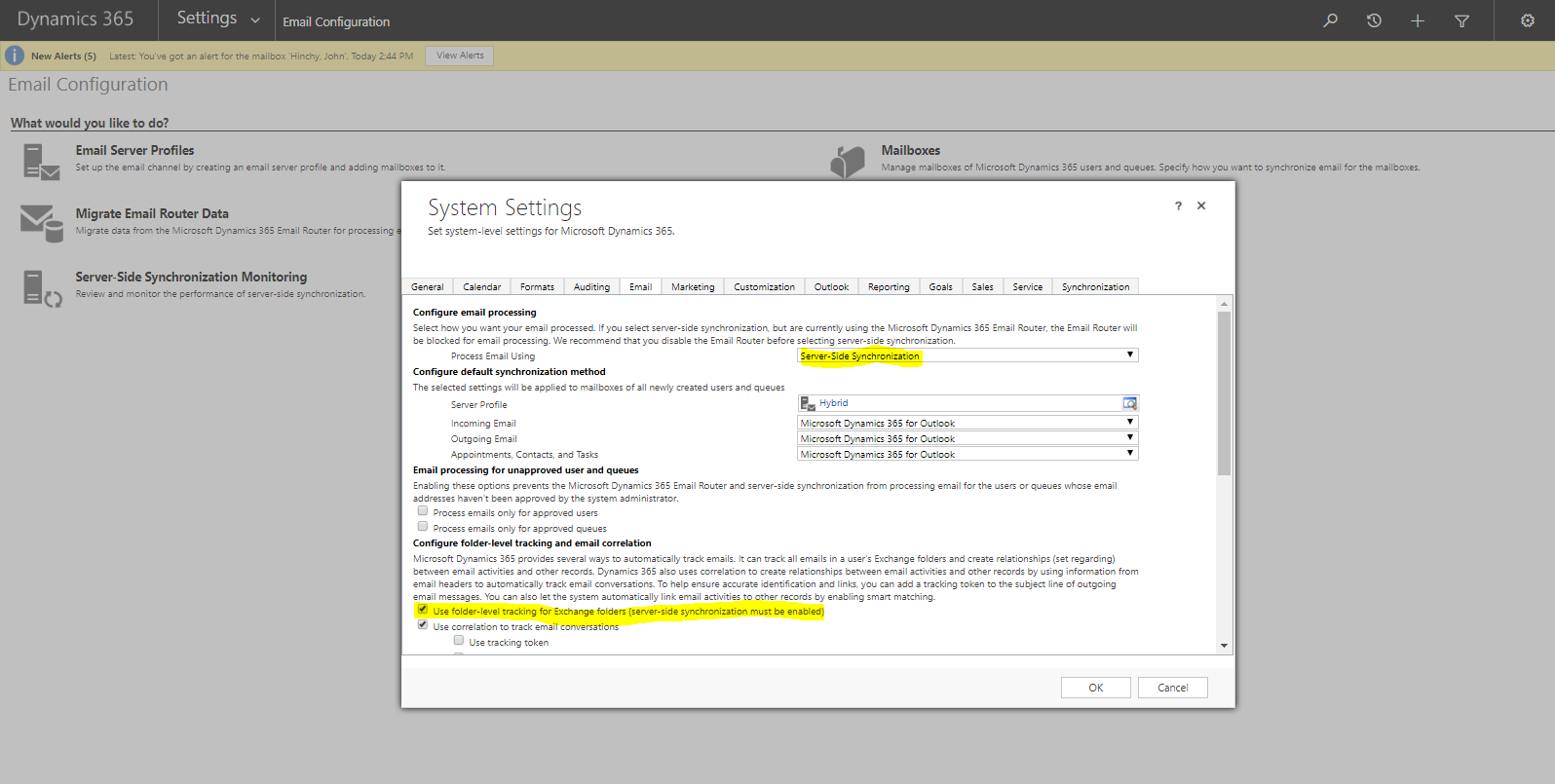Open the Synchronization tab
This screenshot has height=784, width=1555.
(x=1095, y=286)
